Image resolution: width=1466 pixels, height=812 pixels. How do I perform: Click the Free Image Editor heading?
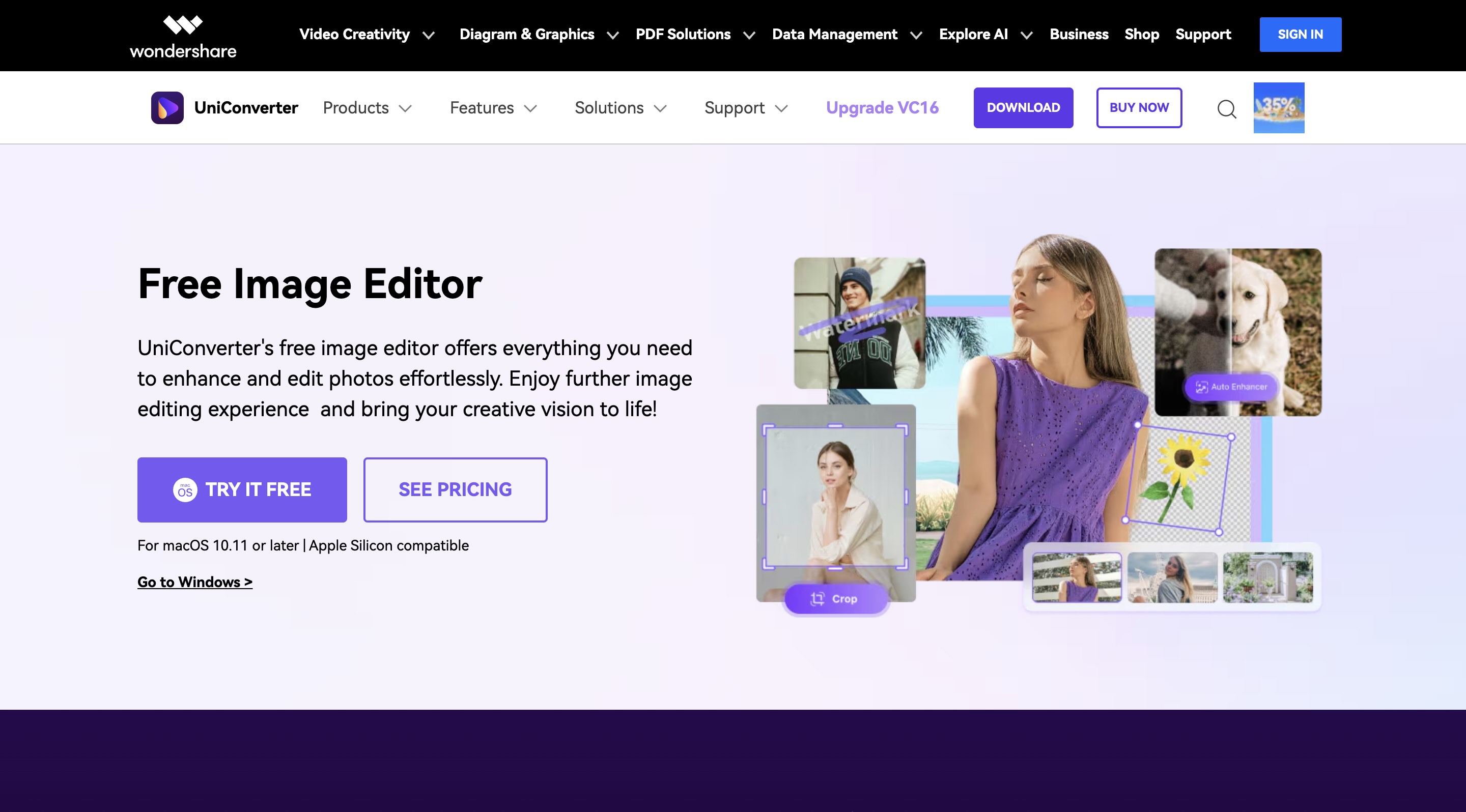[x=310, y=284]
